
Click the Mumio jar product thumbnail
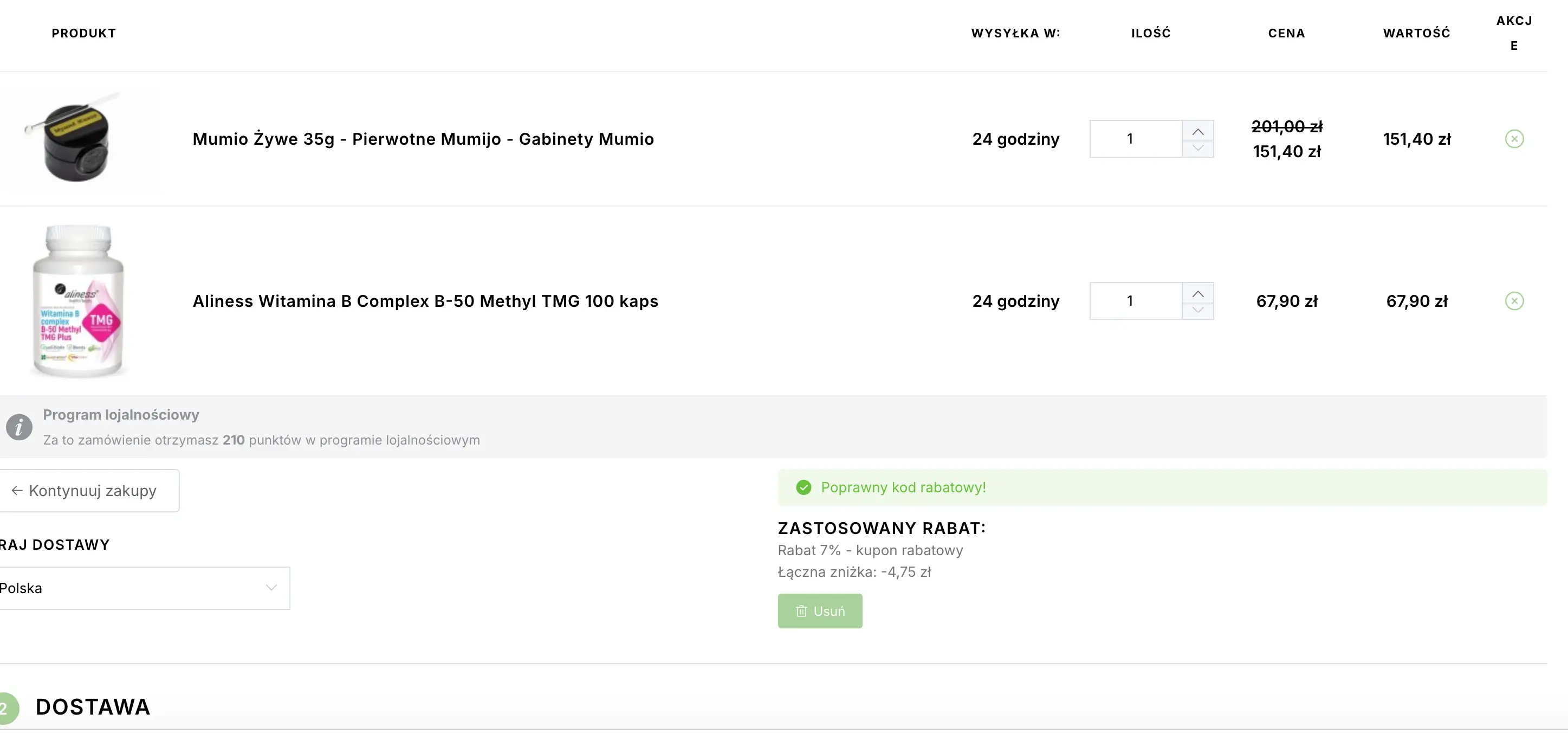tap(76, 140)
